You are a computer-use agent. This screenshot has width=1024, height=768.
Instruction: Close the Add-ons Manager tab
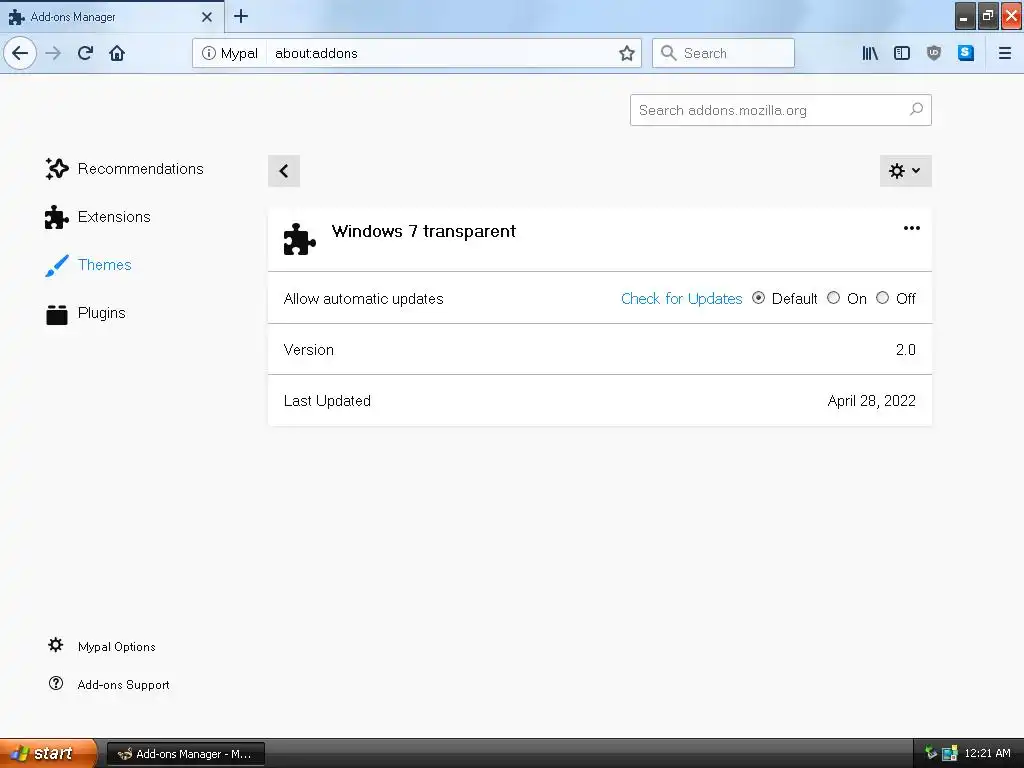pos(207,17)
